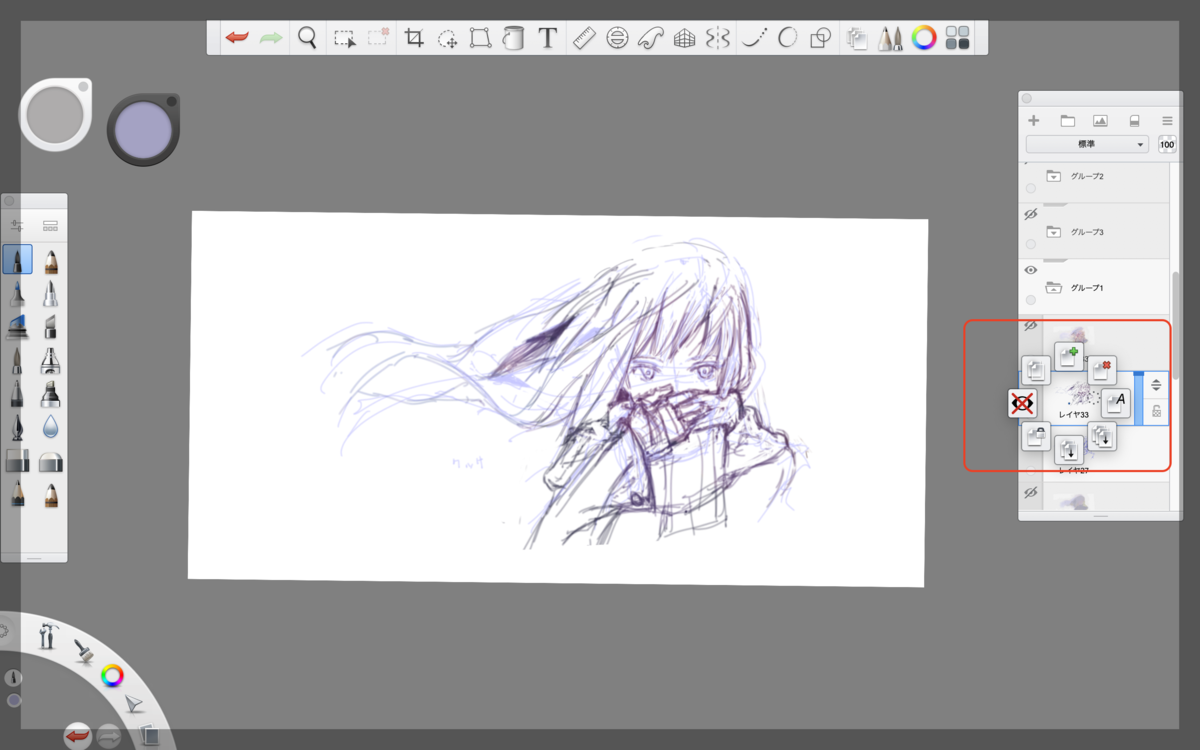This screenshot has height=750, width=1200.
Task: Open the layer panel hamburger menu
Action: click(1167, 120)
